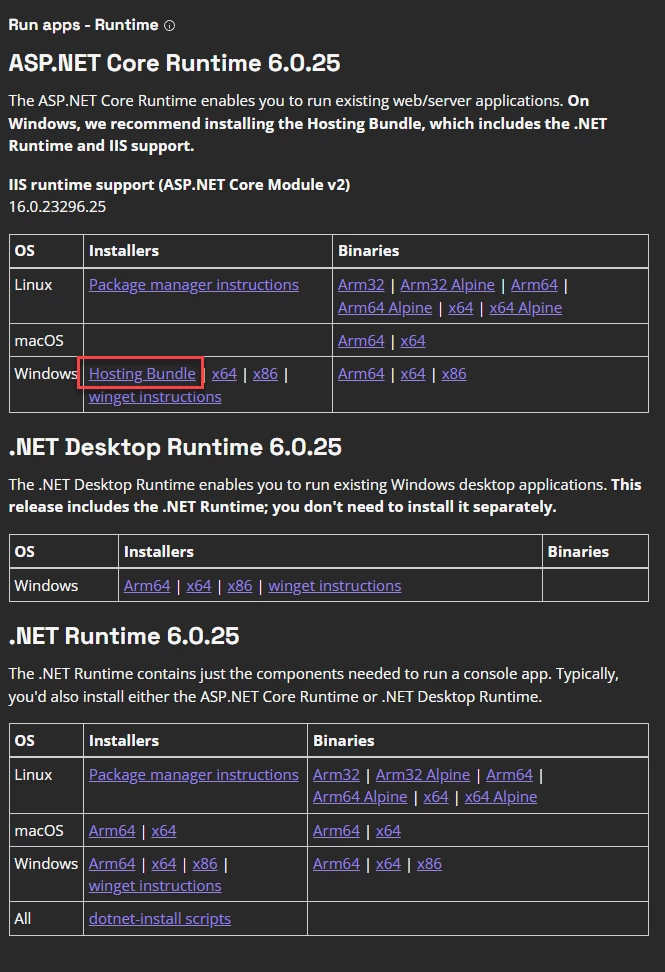This screenshot has width=665, height=972.
Task: Download .NET Runtime Windows x64 binary
Action: tap(388, 864)
